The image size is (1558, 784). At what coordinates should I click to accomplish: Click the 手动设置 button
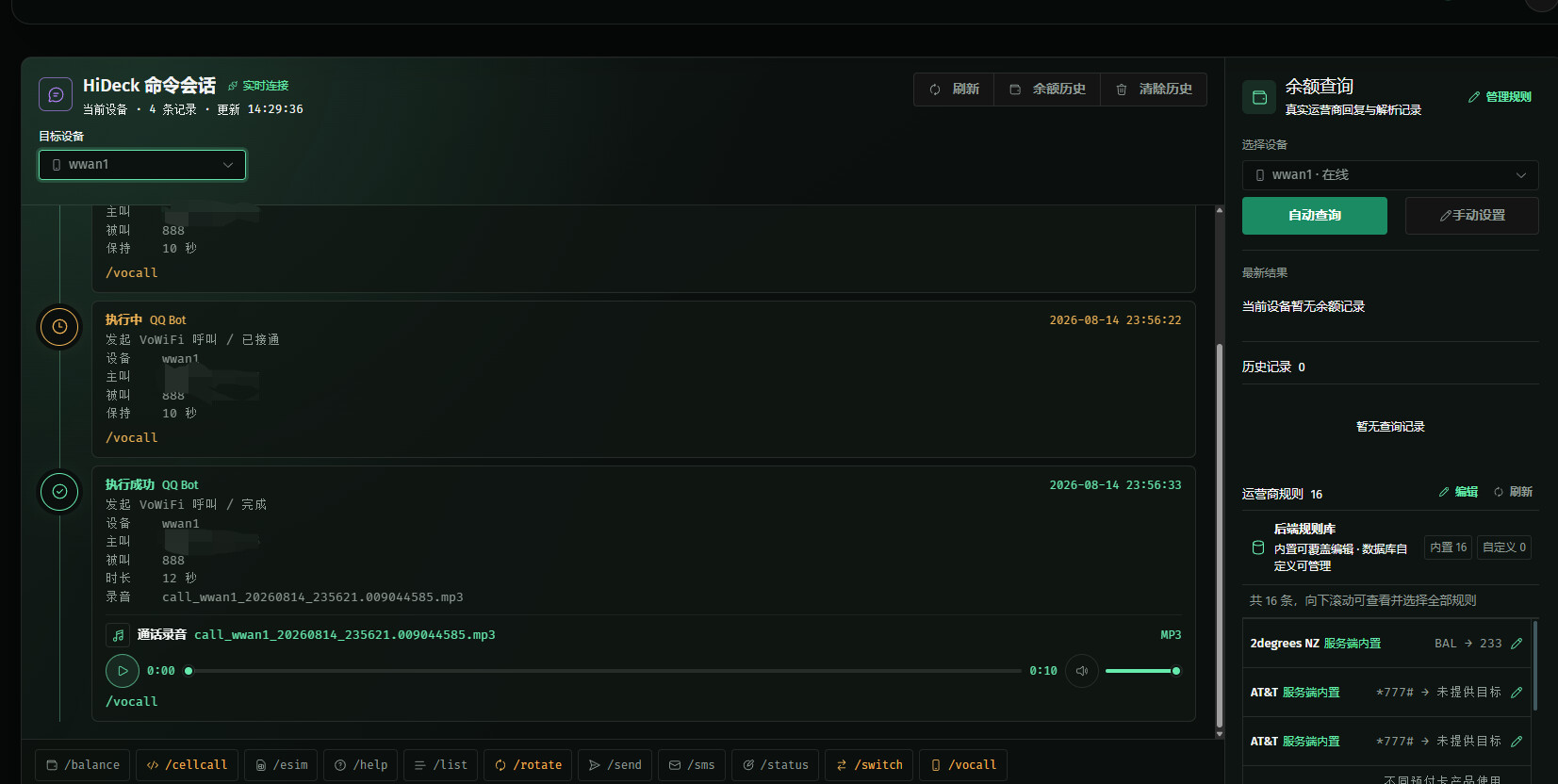[1472, 216]
